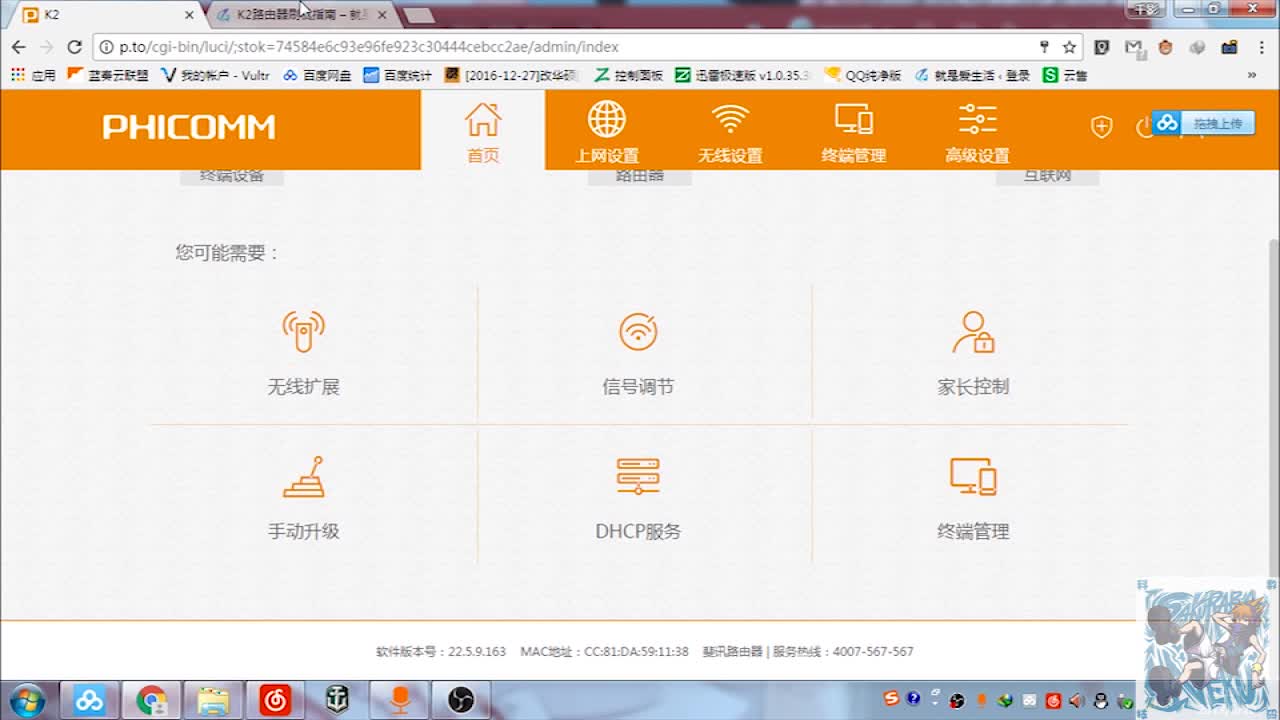The height and width of the screenshot is (720, 1280).
Task: Go to 高级设置 advanced settings tab
Action: (977, 131)
